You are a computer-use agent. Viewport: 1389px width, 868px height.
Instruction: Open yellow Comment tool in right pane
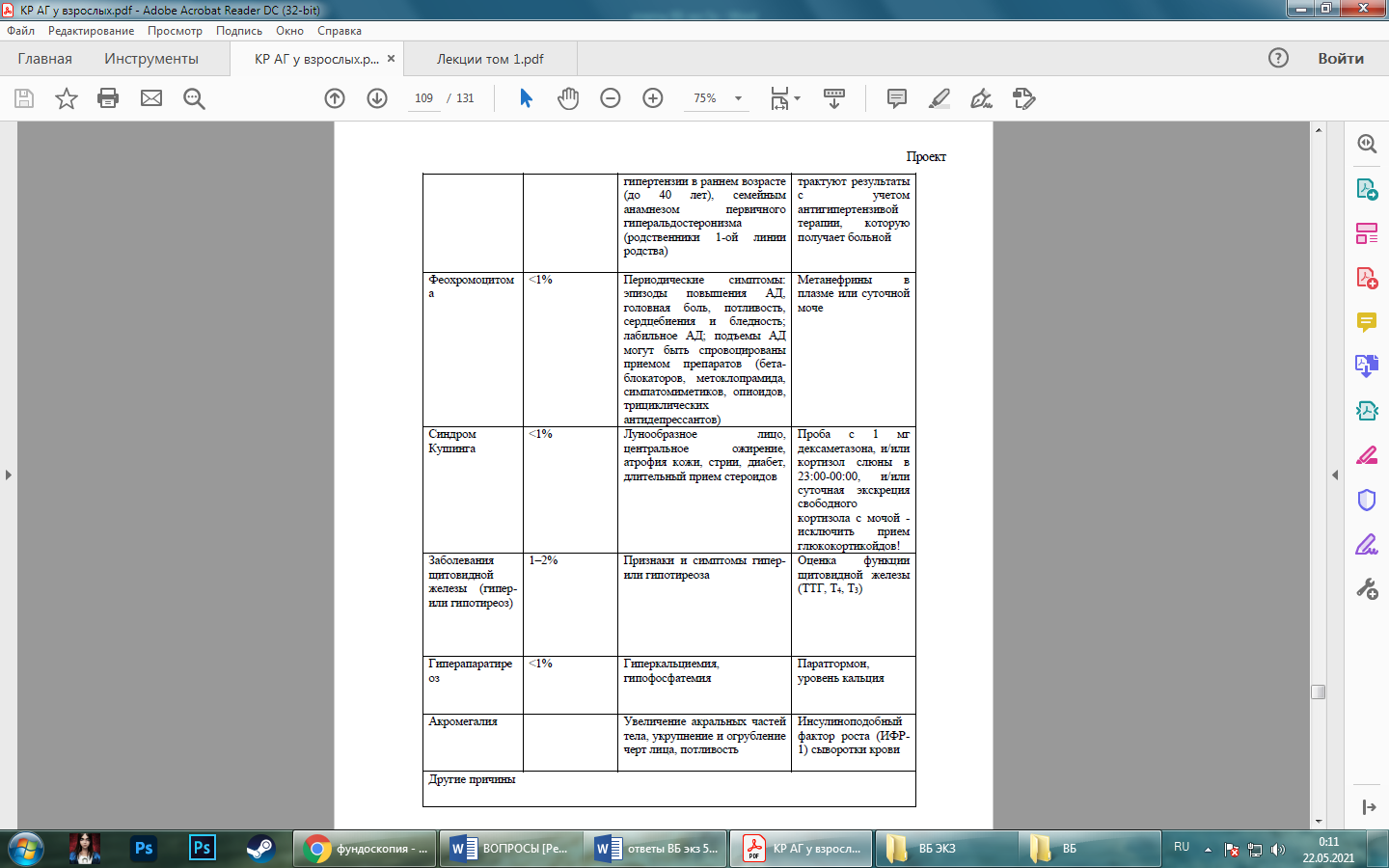1367,322
